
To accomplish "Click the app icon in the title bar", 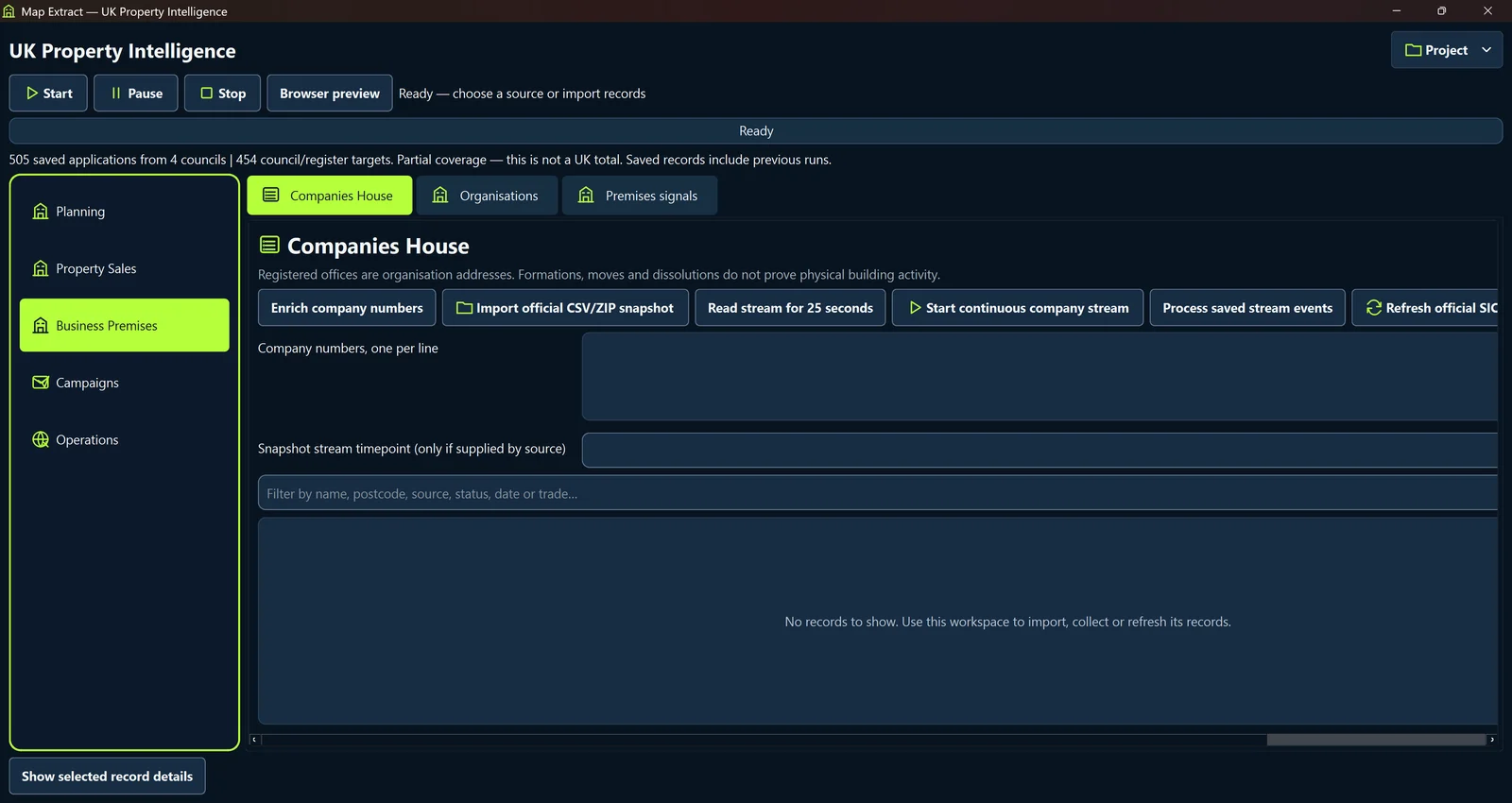I will click(9, 11).
